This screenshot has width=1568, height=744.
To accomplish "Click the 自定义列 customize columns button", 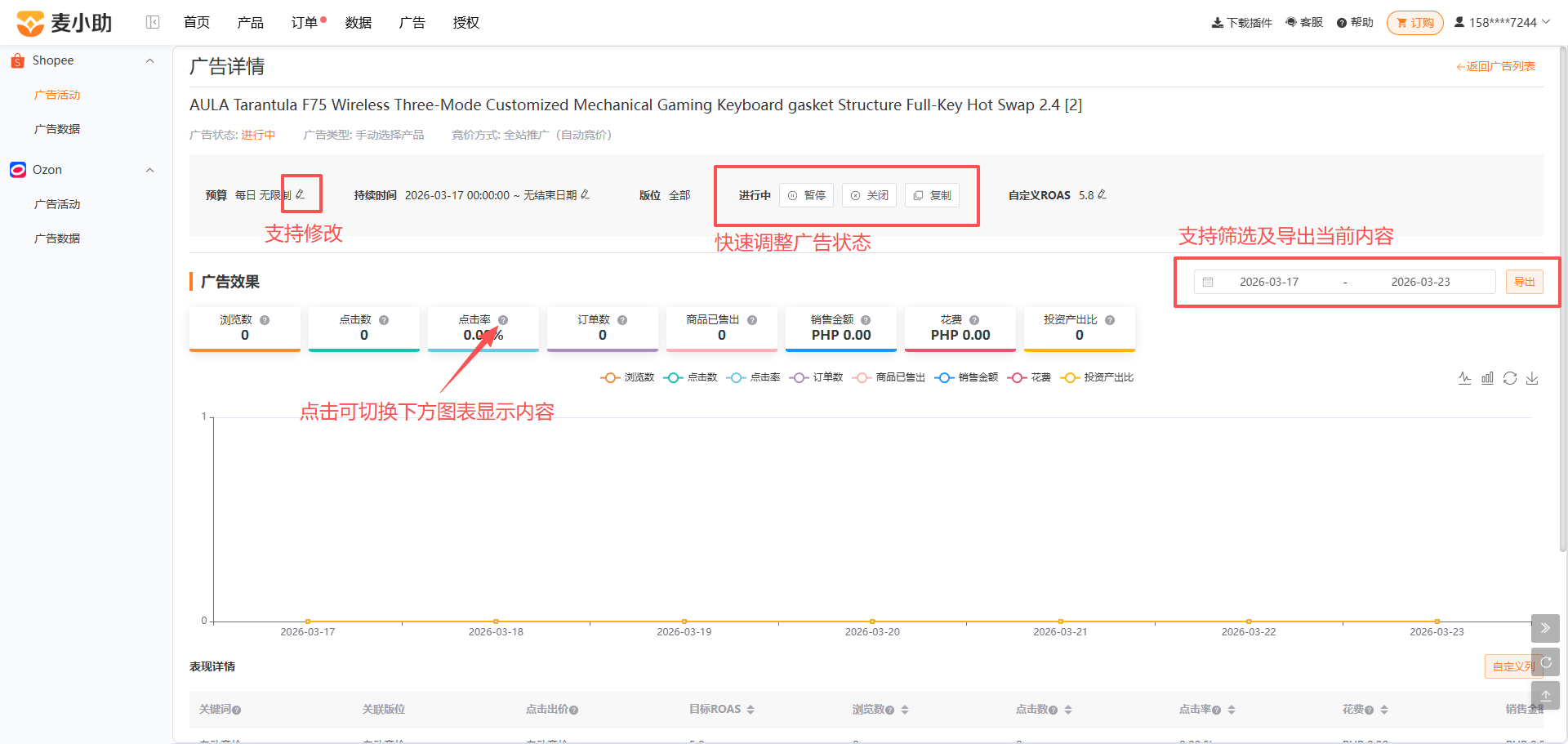I will pos(1513,666).
